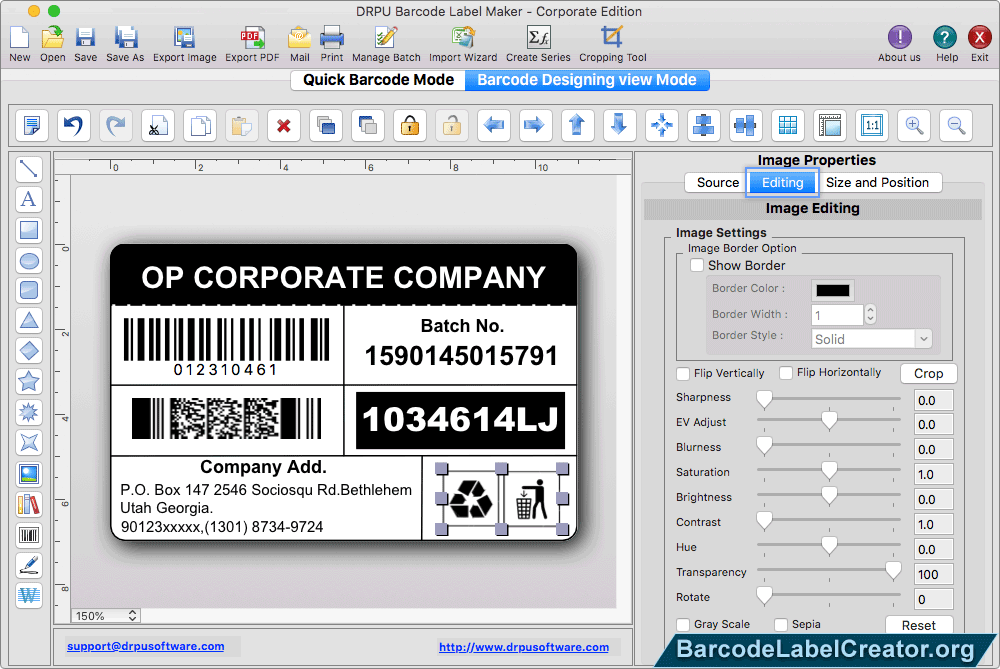Lock object with closed padlock icon
Screen dimensions: 1000x669
[x=409, y=125]
